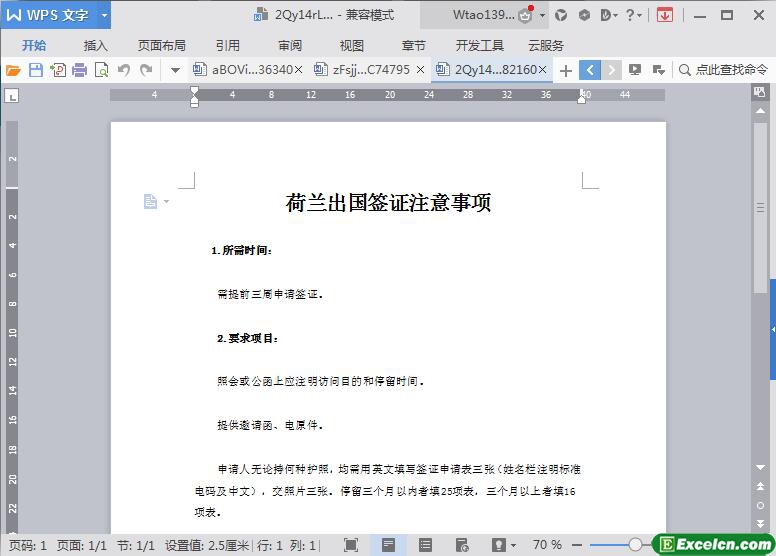Viewport: 776px width, 556px height.
Task: Go to the previous document tab arrow
Action: pyautogui.click(x=590, y=70)
